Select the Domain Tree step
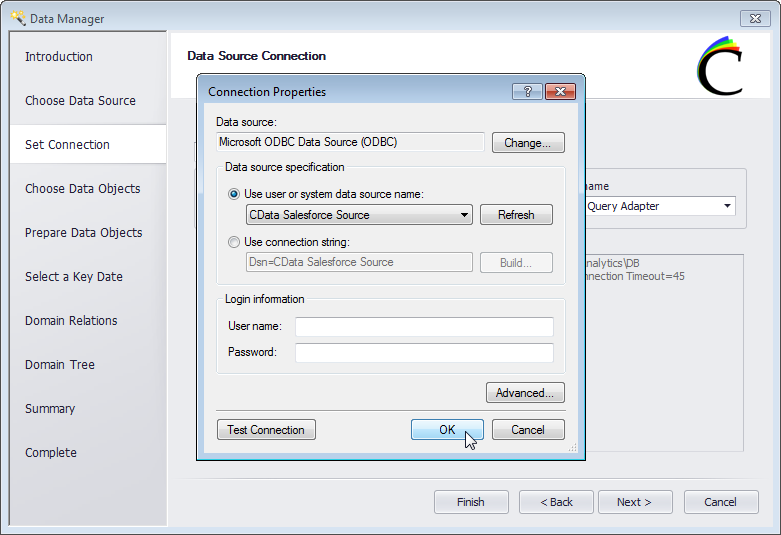Screen dimensions: 781x535 click(60, 365)
